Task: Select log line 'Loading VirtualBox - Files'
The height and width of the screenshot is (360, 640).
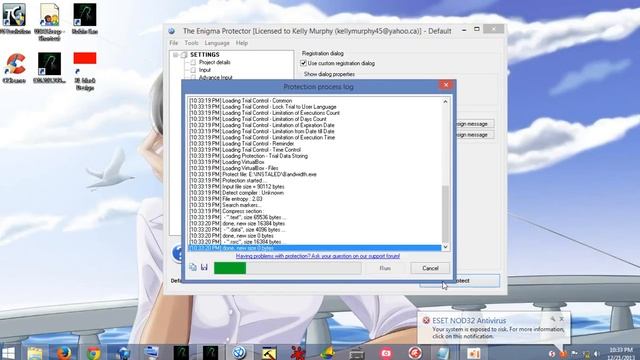Action: point(315,168)
